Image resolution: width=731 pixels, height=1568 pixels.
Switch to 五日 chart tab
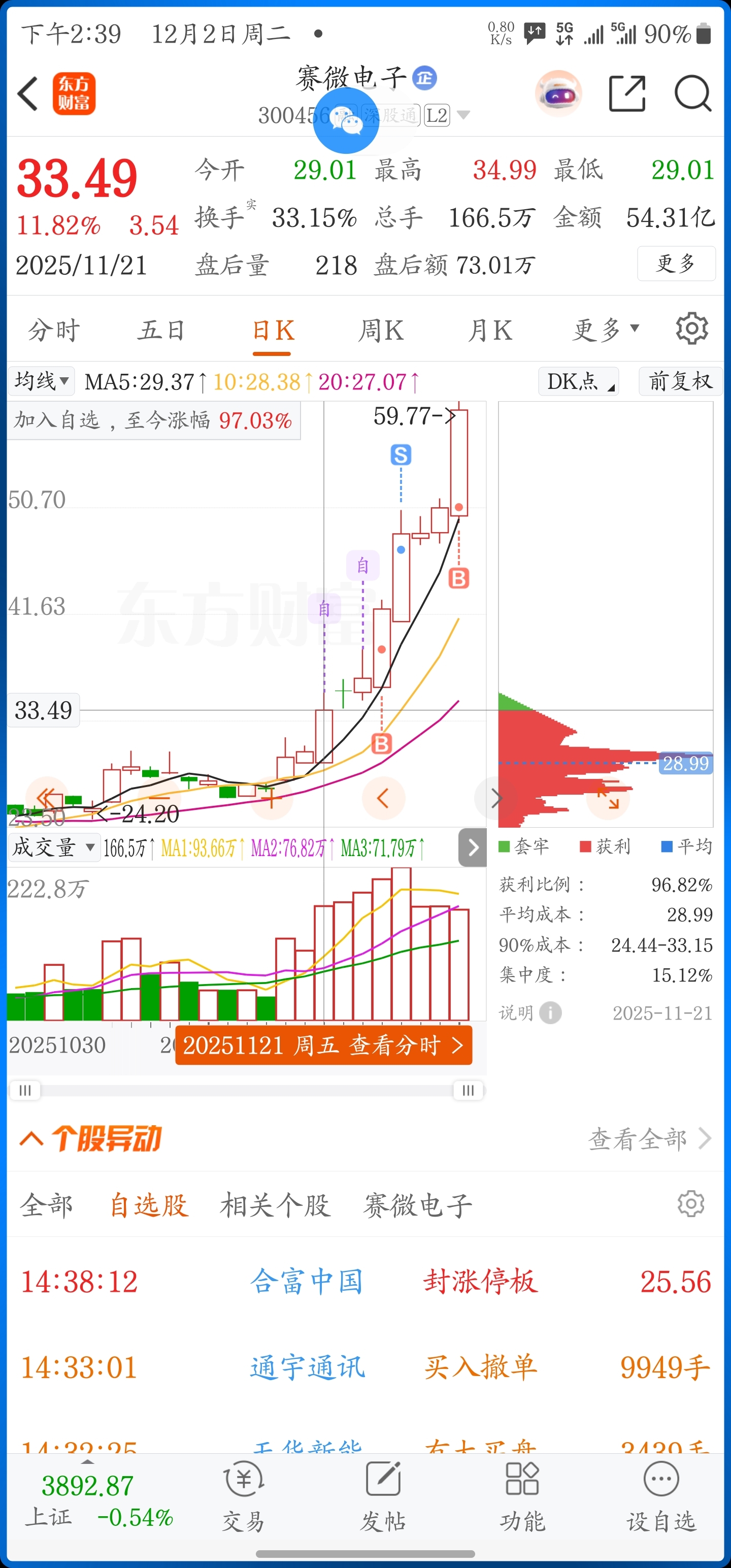pos(161,331)
